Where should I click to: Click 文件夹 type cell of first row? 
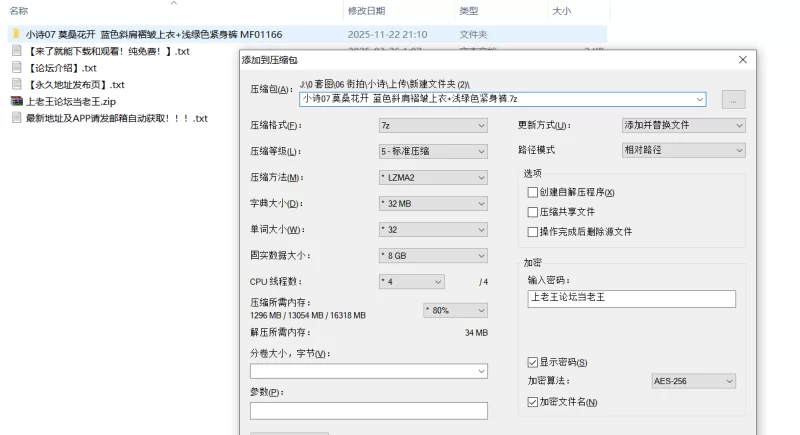coord(473,34)
